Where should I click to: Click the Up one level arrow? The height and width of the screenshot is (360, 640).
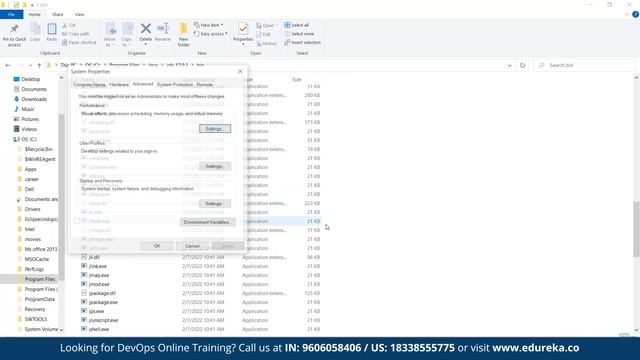[x=39, y=65]
